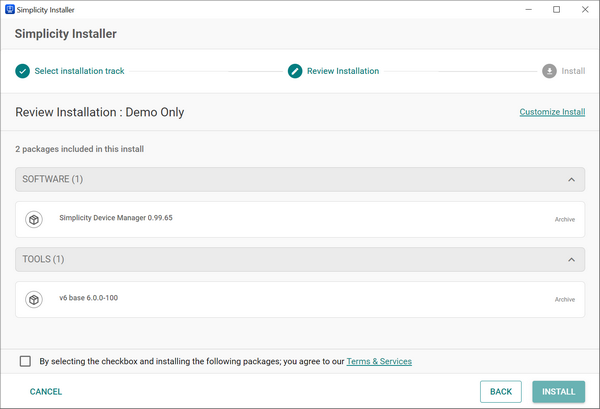The image size is (600, 409).
Task: Click the package icon beside Simplicity Device Manager
Action: (34, 220)
